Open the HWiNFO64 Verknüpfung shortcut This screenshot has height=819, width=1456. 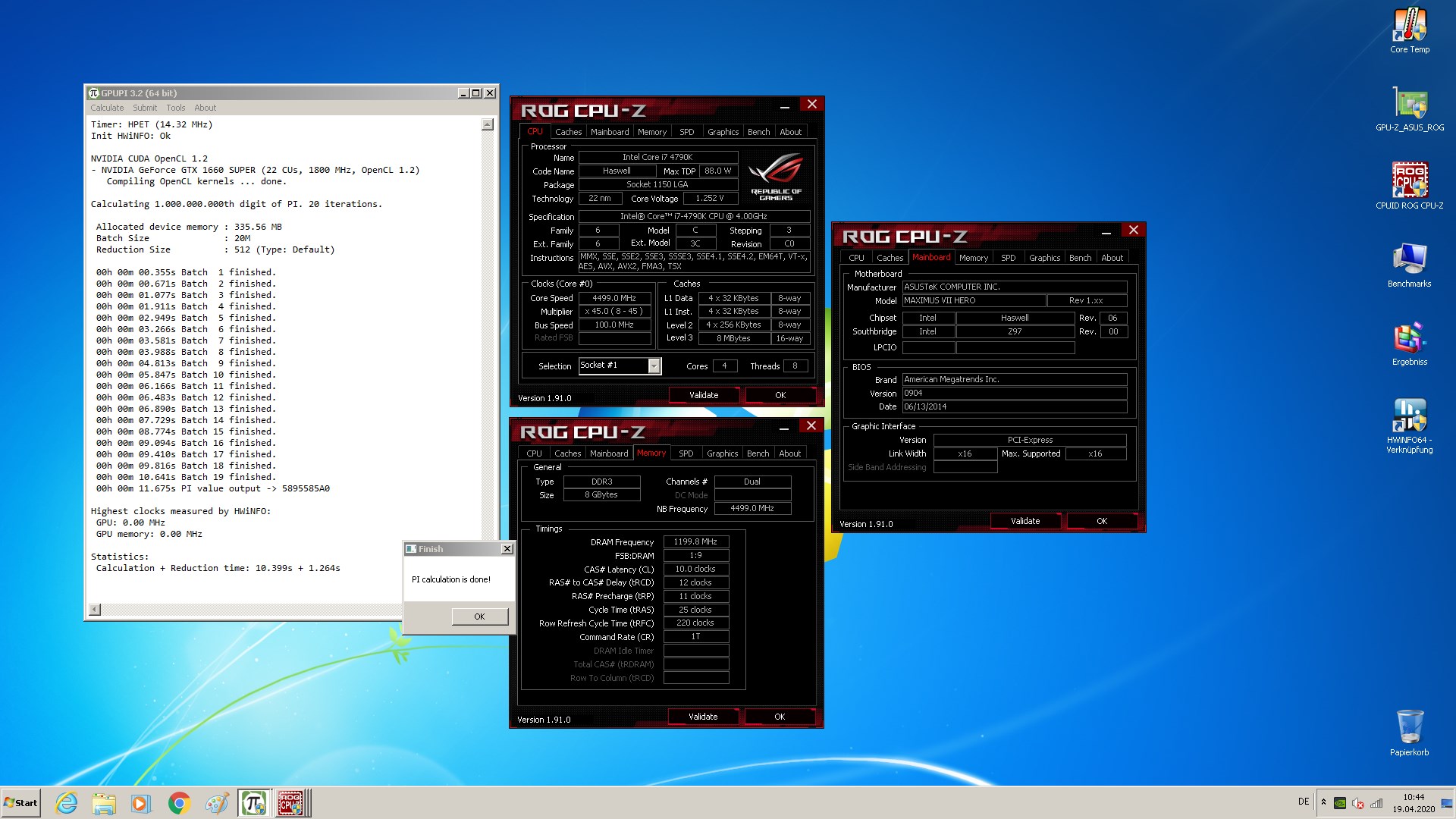click(1410, 426)
